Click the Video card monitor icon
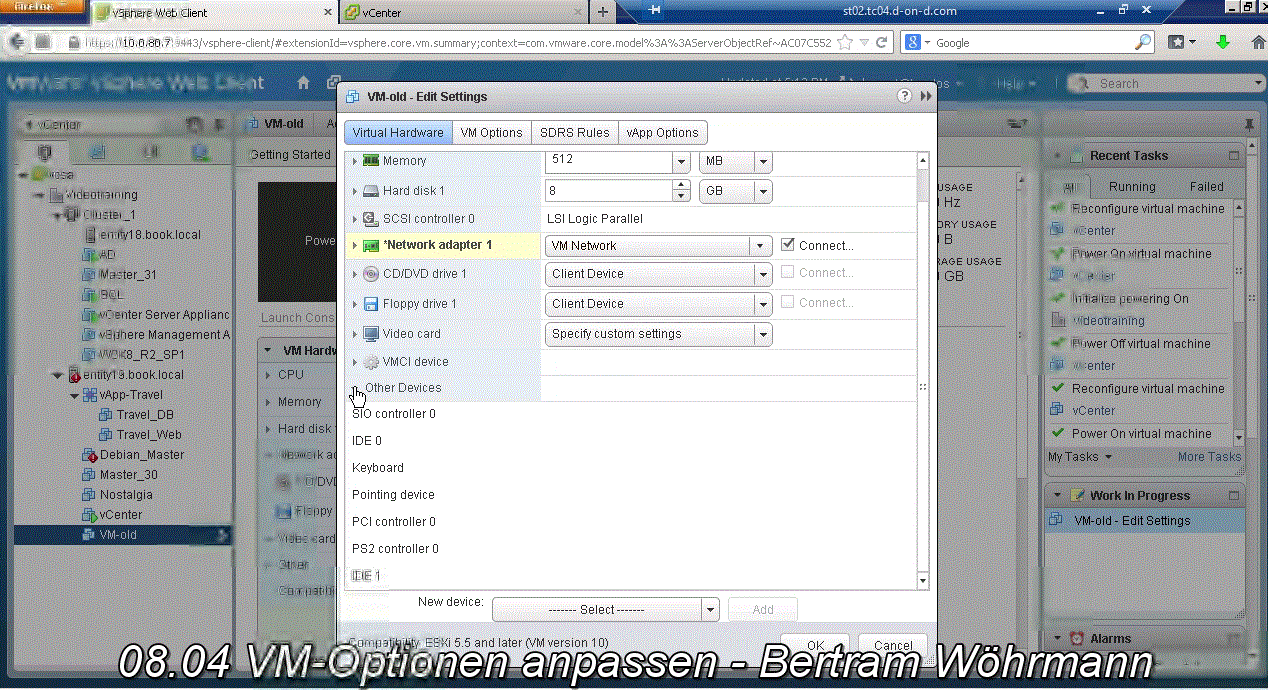This screenshot has width=1268, height=690. [x=370, y=334]
